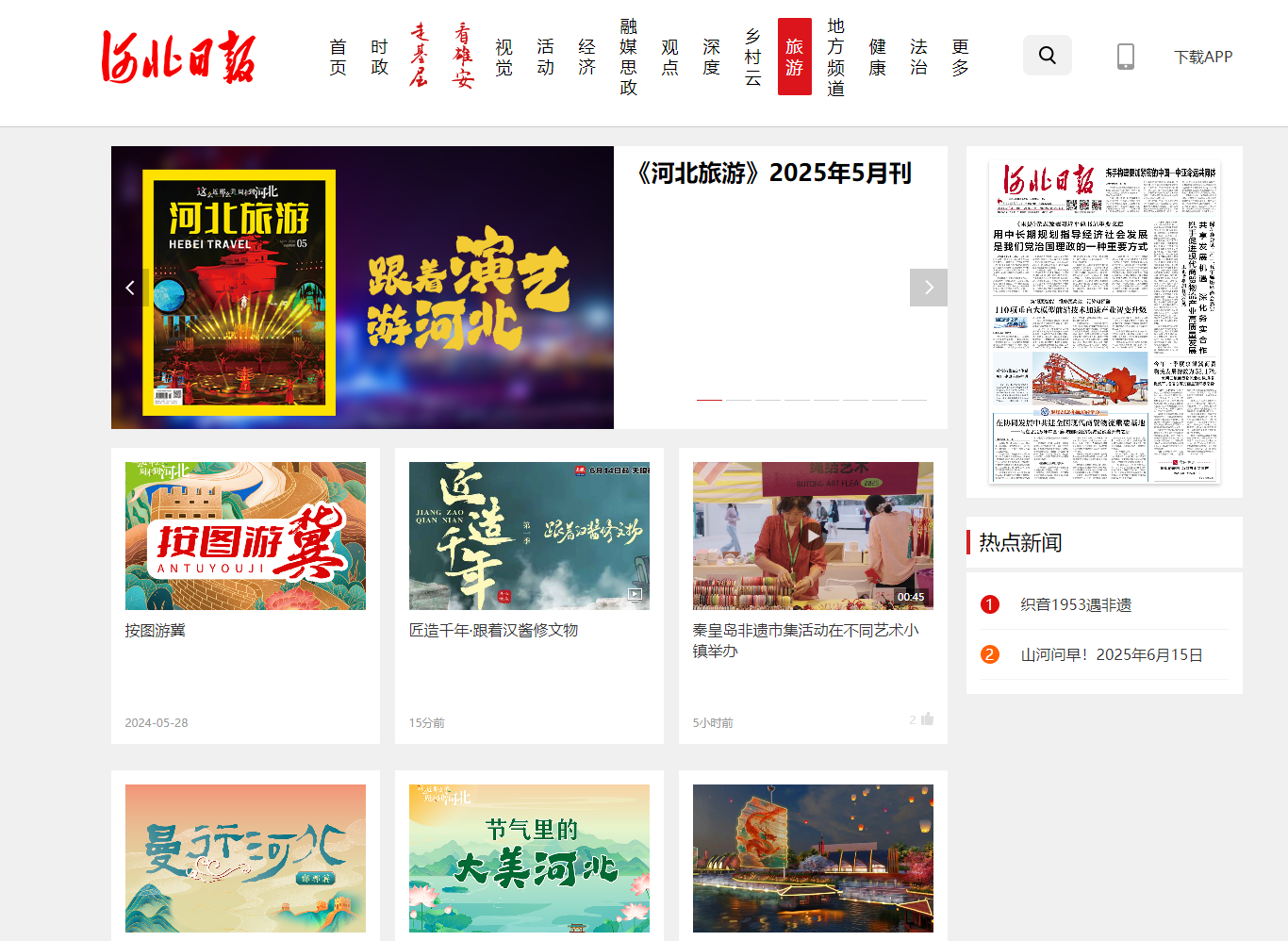This screenshot has width=1288, height=941.
Task: Open the 地方频道 nav item
Action: click(x=836, y=57)
